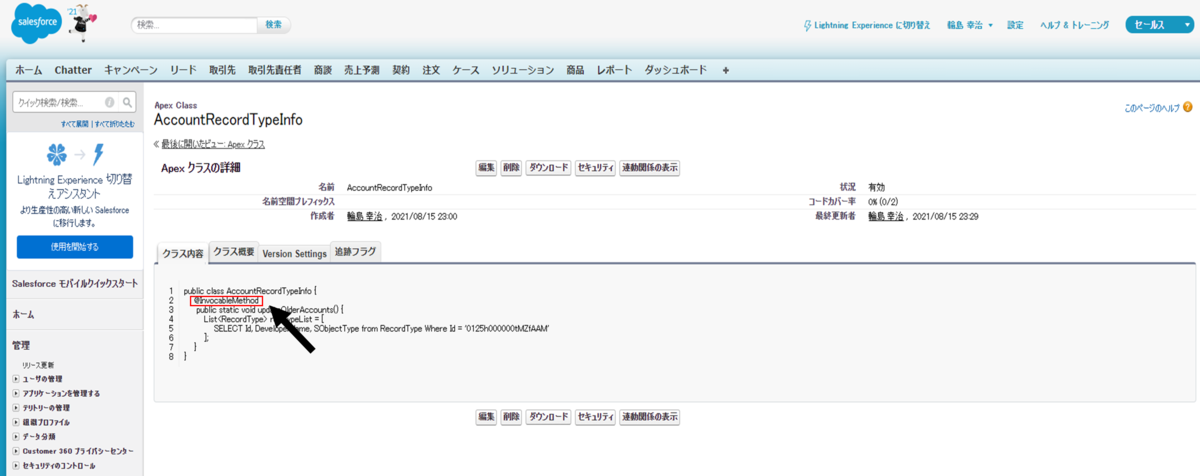Click the blue 使用を開始する button
This screenshot has height=476, width=1200.
pyautogui.click(x=75, y=246)
